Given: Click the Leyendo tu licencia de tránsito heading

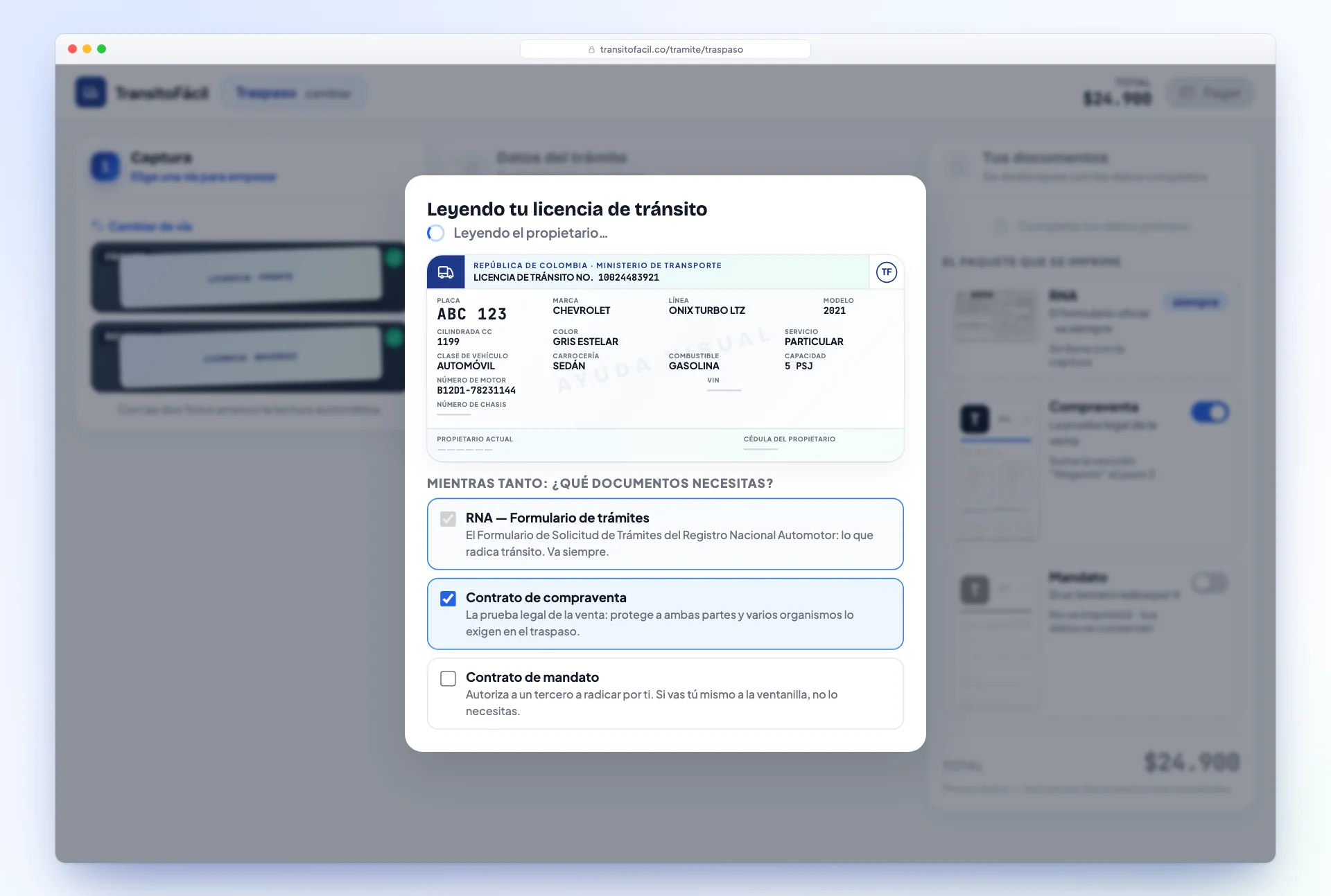Looking at the screenshot, I should pos(567,209).
